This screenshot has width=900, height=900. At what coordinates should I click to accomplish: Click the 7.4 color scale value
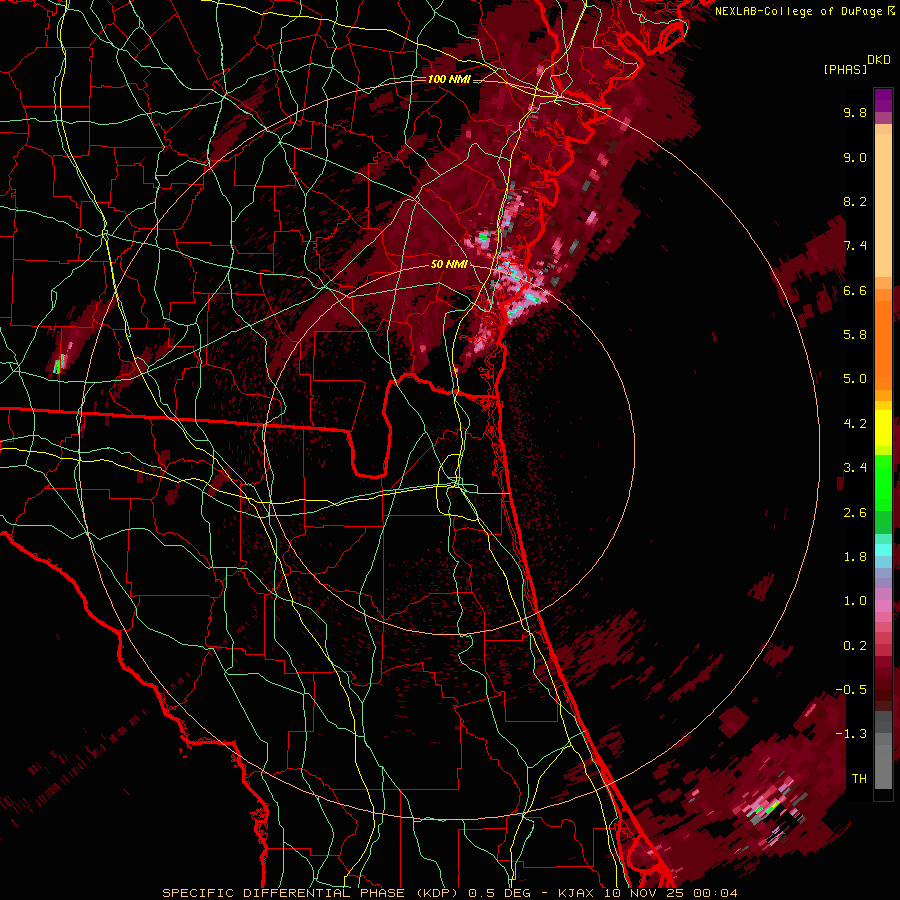[855, 246]
